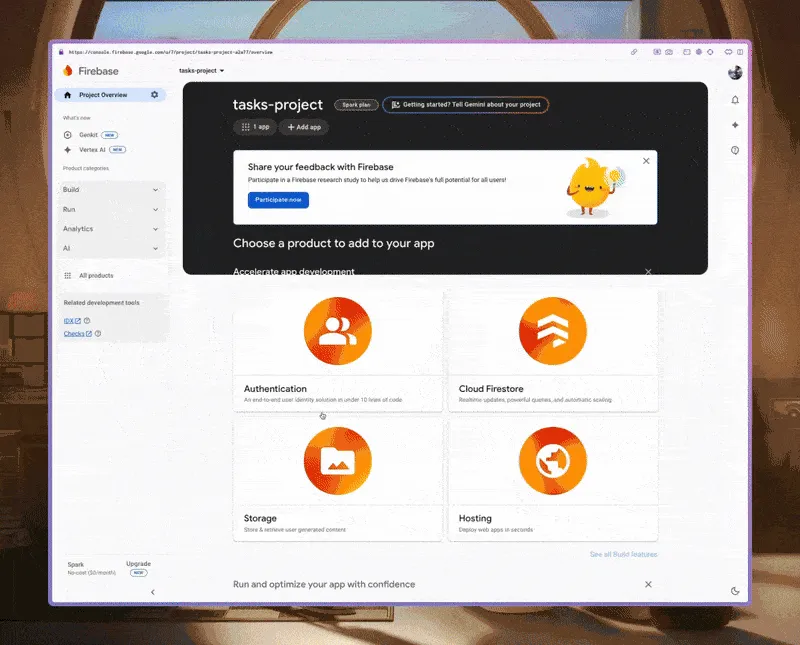Image resolution: width=800 pixels, height=645 pixels.
Task: Open Project settings gear icon
Action: click(x=154, y=95)
